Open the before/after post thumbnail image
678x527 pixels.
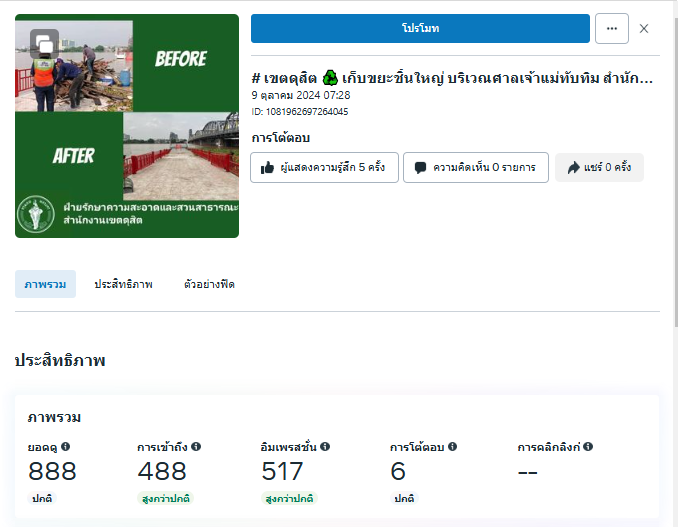(127, 126)
